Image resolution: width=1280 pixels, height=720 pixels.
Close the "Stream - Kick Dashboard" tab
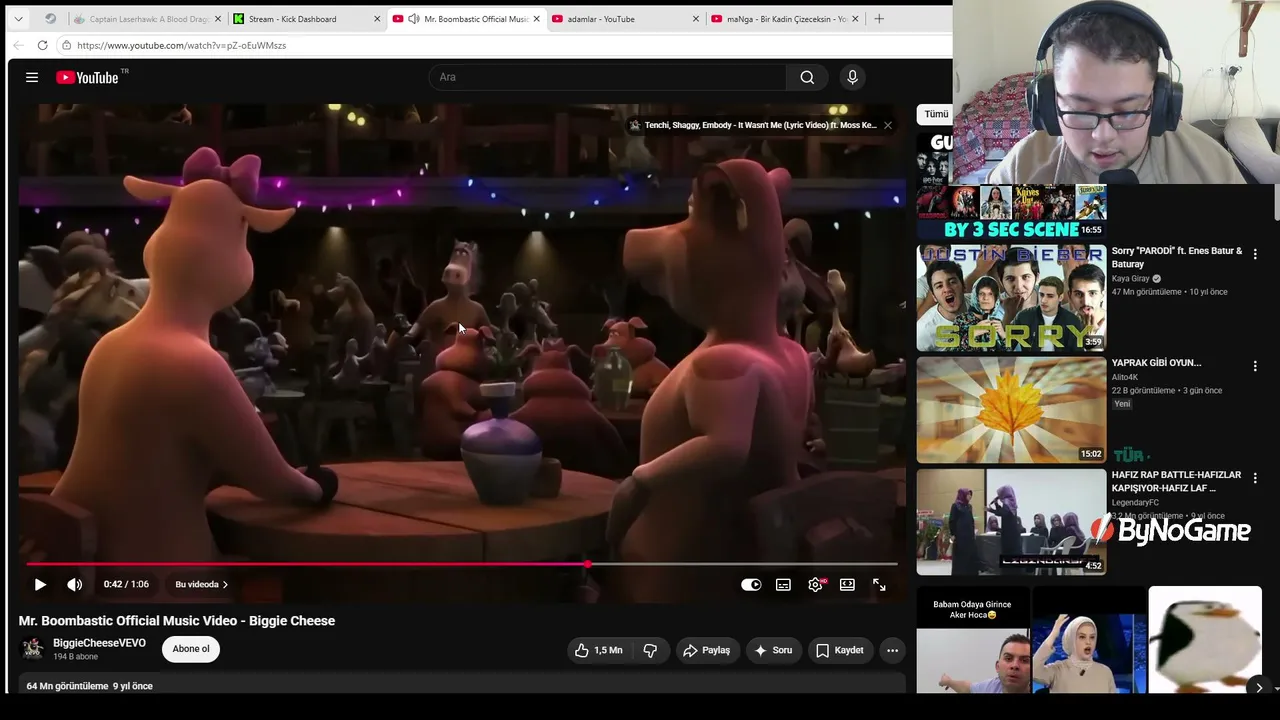point(377,19)
